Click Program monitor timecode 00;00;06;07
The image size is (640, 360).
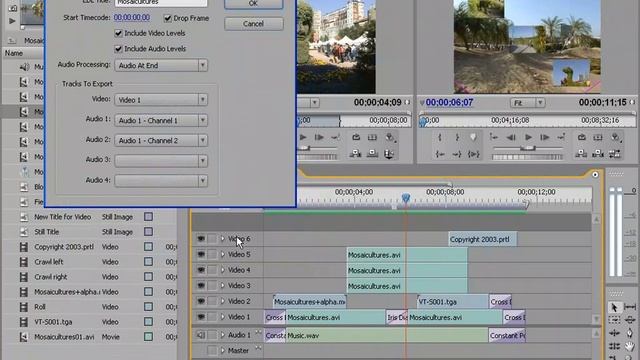coord(449,102)
